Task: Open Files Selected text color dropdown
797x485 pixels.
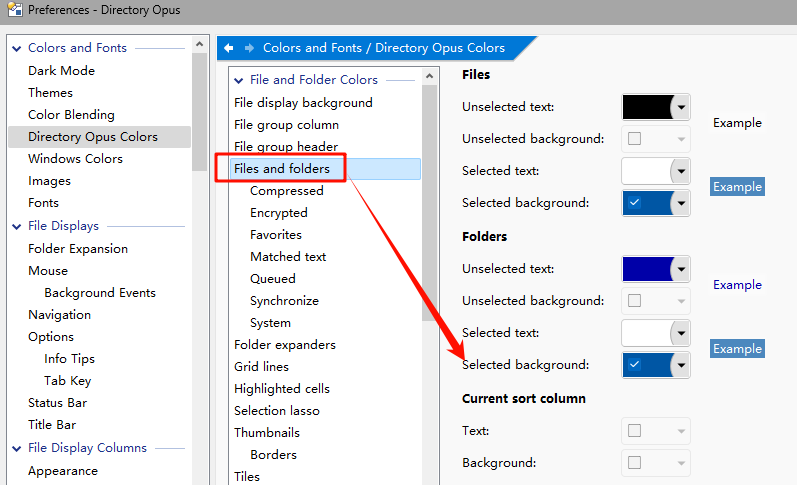Action: [x=681, y=171]
